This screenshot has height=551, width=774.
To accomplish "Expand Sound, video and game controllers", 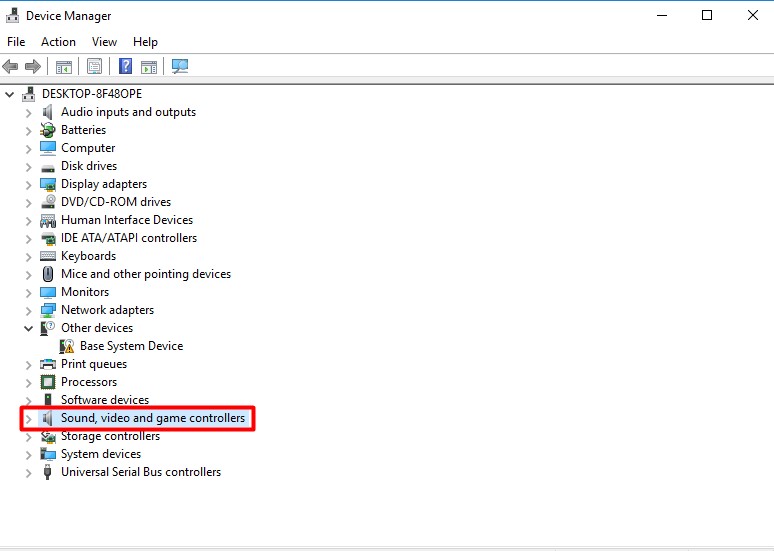I will (x=29, y=419).
